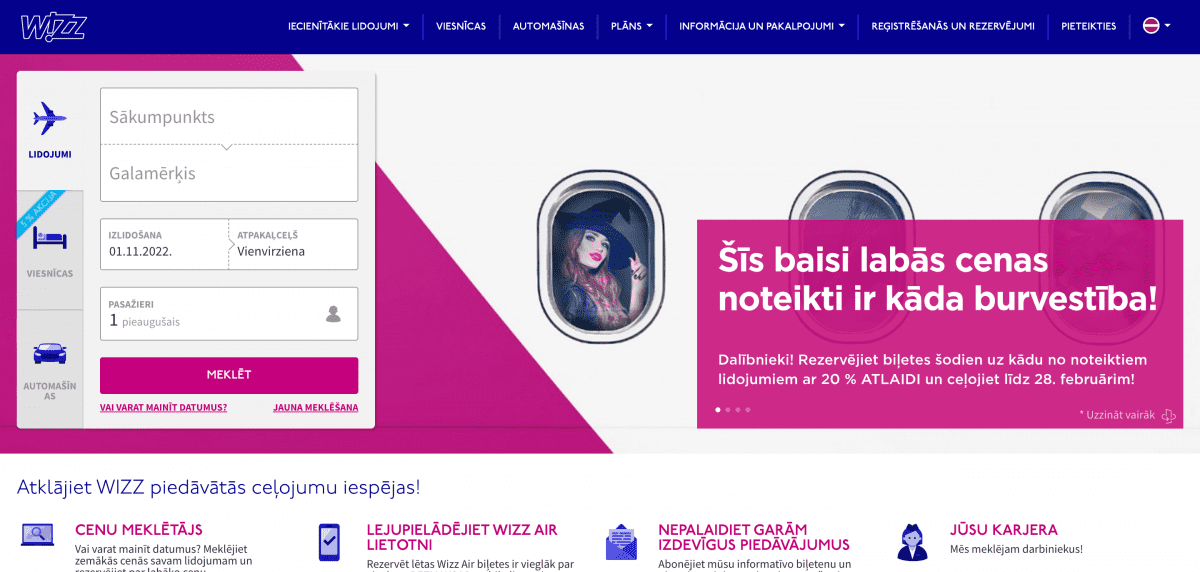Click the Izlidošana departure date field
Screen dimensions: 1200x572
[164, 244]
